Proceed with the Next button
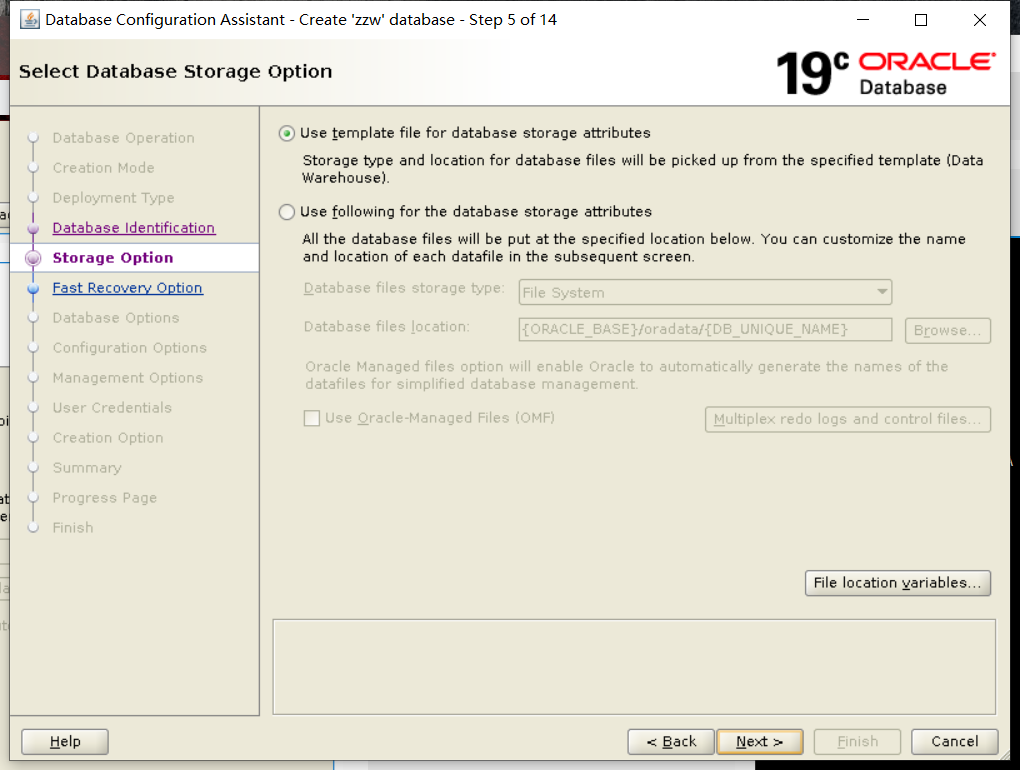Image resolution: width=1020 pixels, height=770 pixels. pos(760,741)
